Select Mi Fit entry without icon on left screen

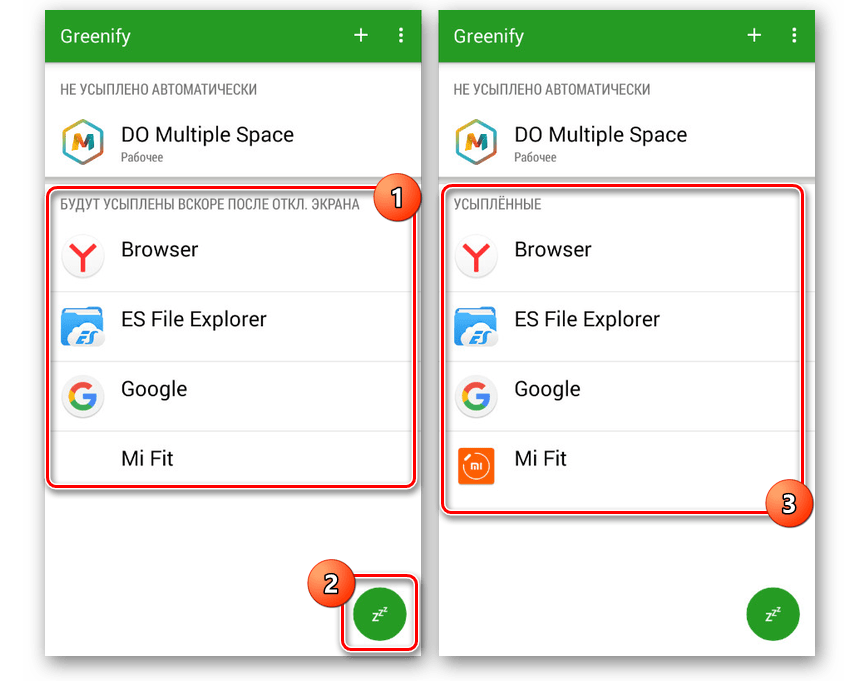pos(147,459)
